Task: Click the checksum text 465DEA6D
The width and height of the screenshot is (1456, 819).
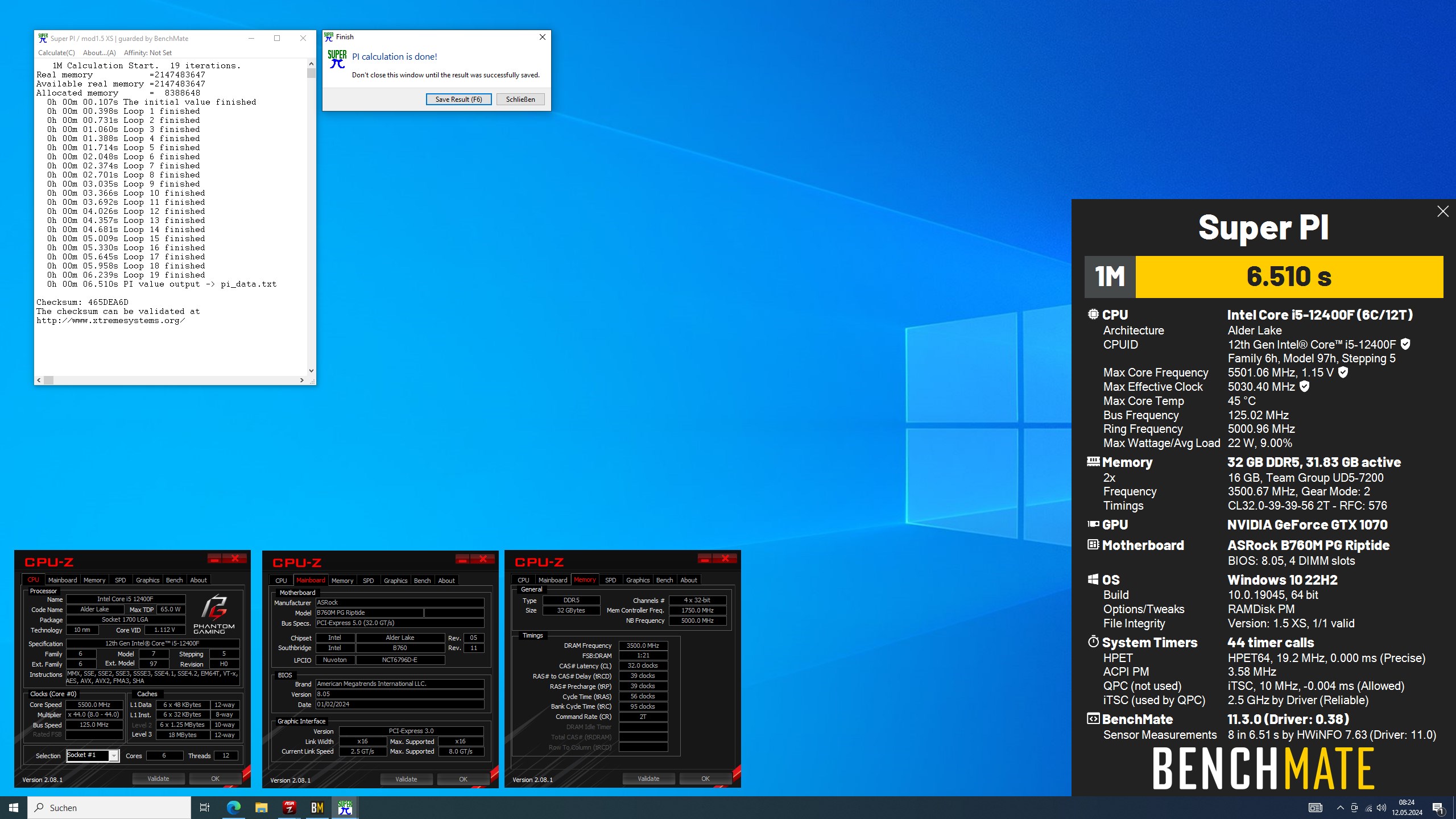Action: pos(108,302)
